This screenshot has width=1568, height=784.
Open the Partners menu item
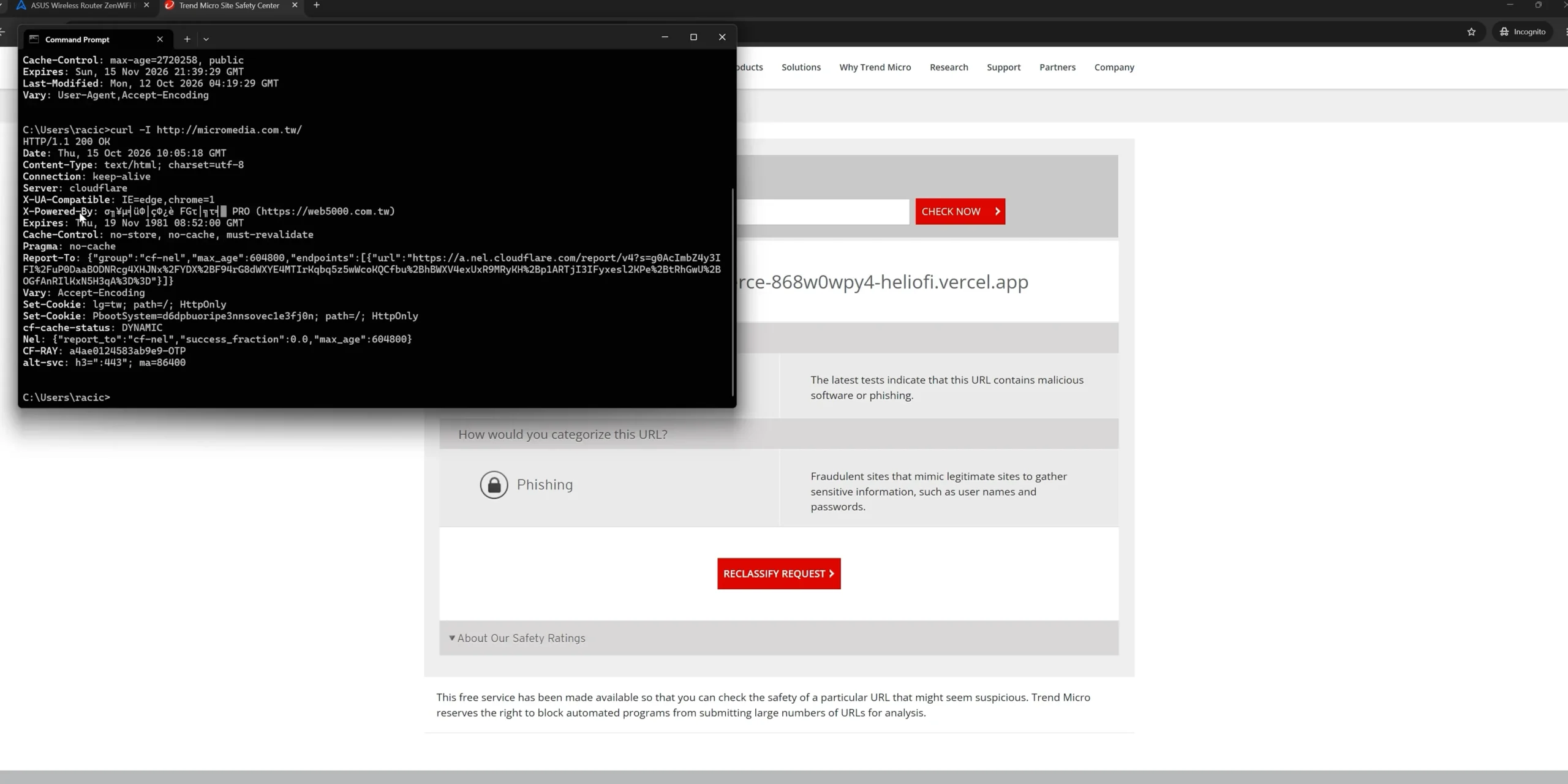point(1057,67)
